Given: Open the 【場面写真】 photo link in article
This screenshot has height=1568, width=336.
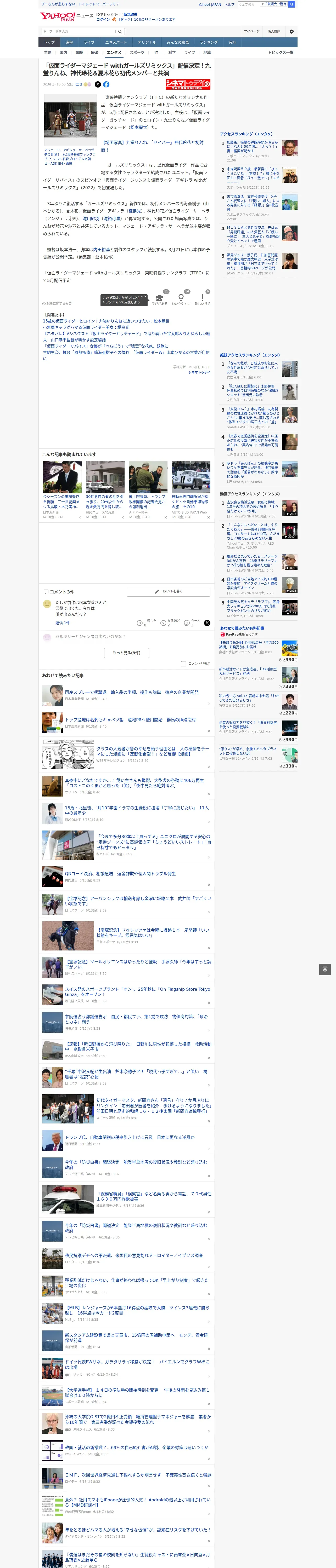Looking at the screenshot, I should coord(153,146).
